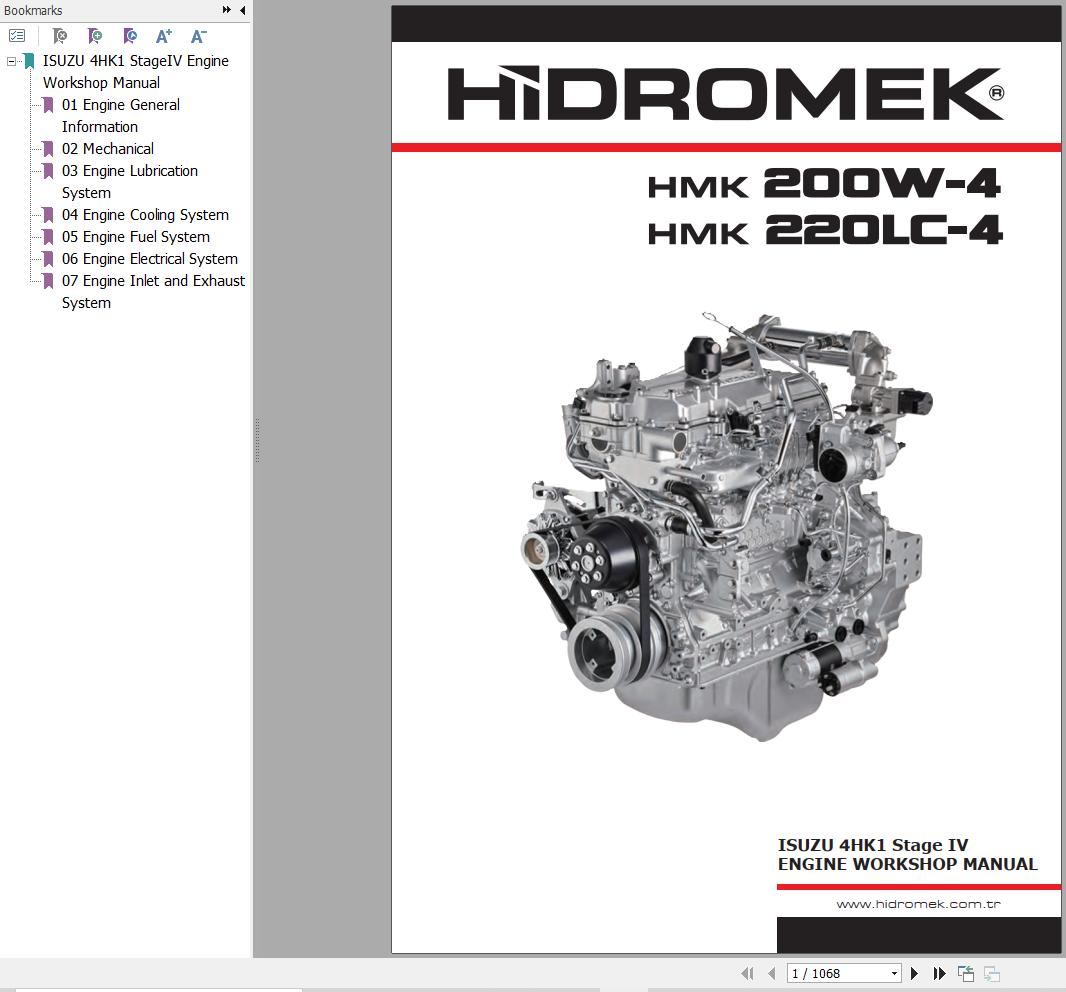Image resolution: width=1066 pixels, height=992 pixels.
Task: Click the add new bookmark icon
Action: point(95,36)
